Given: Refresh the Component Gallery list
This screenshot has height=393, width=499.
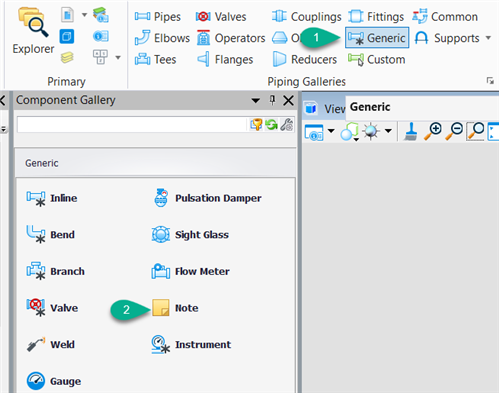Looking at the screenshot, I should pos(271,125).
